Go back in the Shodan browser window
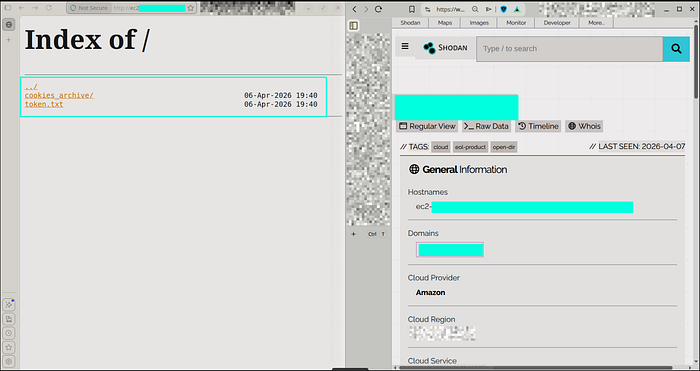Screen dimensions: 700x371 click(x=354, y=9)
